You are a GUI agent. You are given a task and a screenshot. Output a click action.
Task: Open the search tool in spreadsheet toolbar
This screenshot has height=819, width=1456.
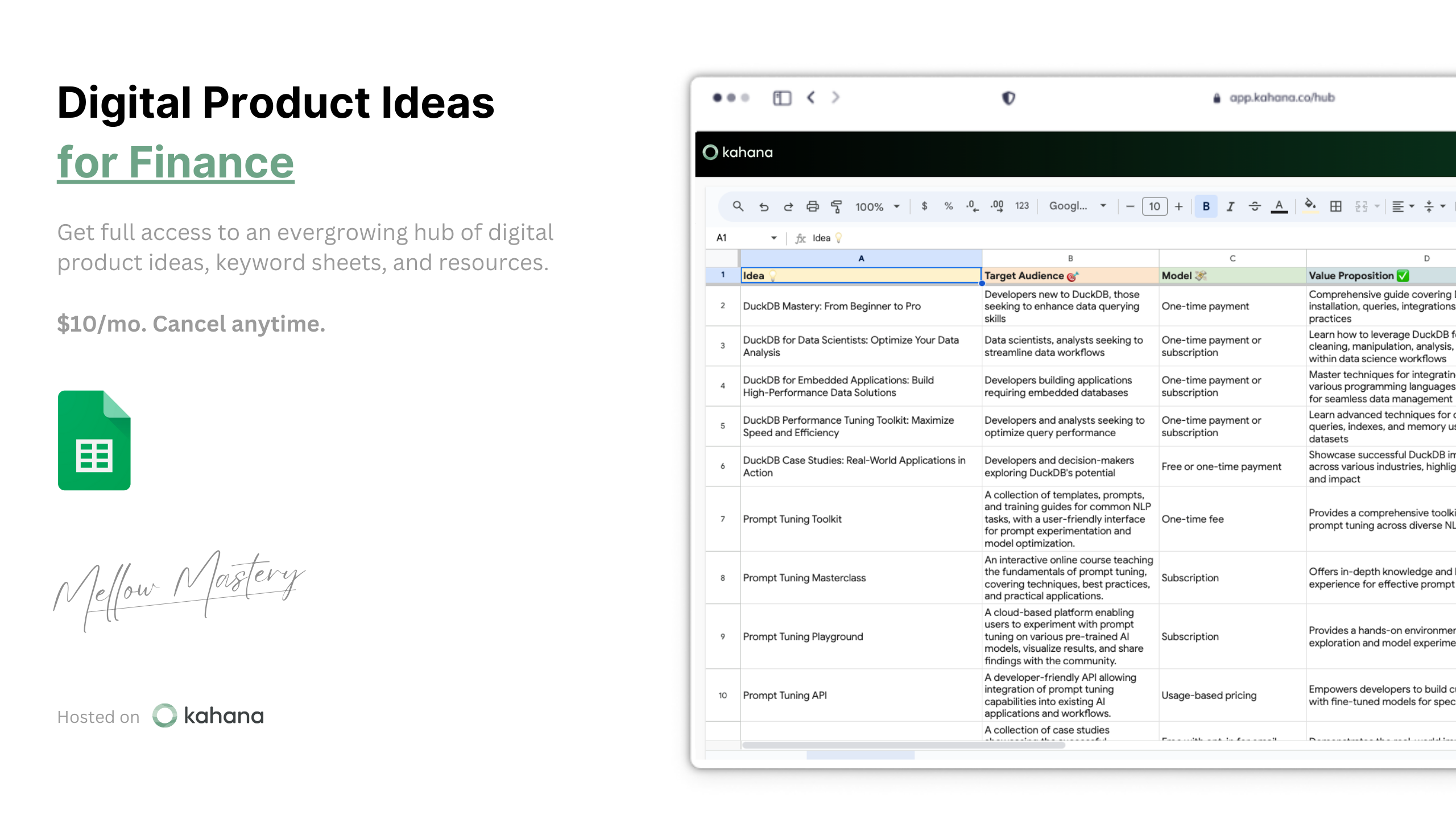pyautogui.click(x=738, y=206)
